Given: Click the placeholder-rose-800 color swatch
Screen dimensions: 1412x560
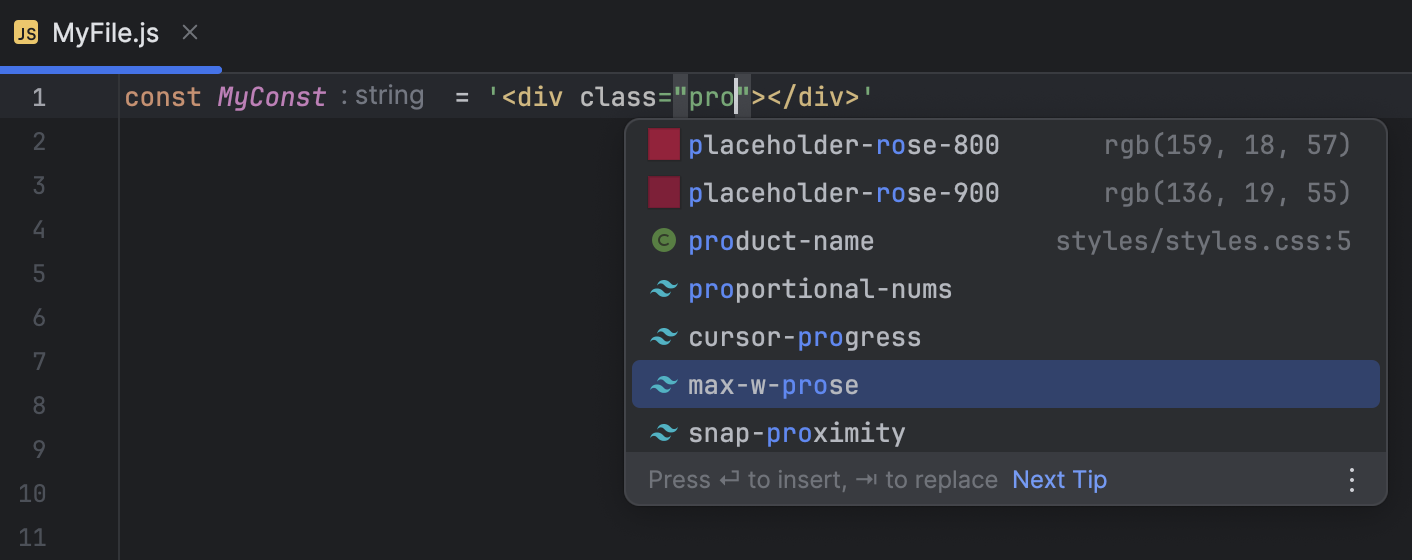Looking at the screenshot, I should (x=664, y=145).
